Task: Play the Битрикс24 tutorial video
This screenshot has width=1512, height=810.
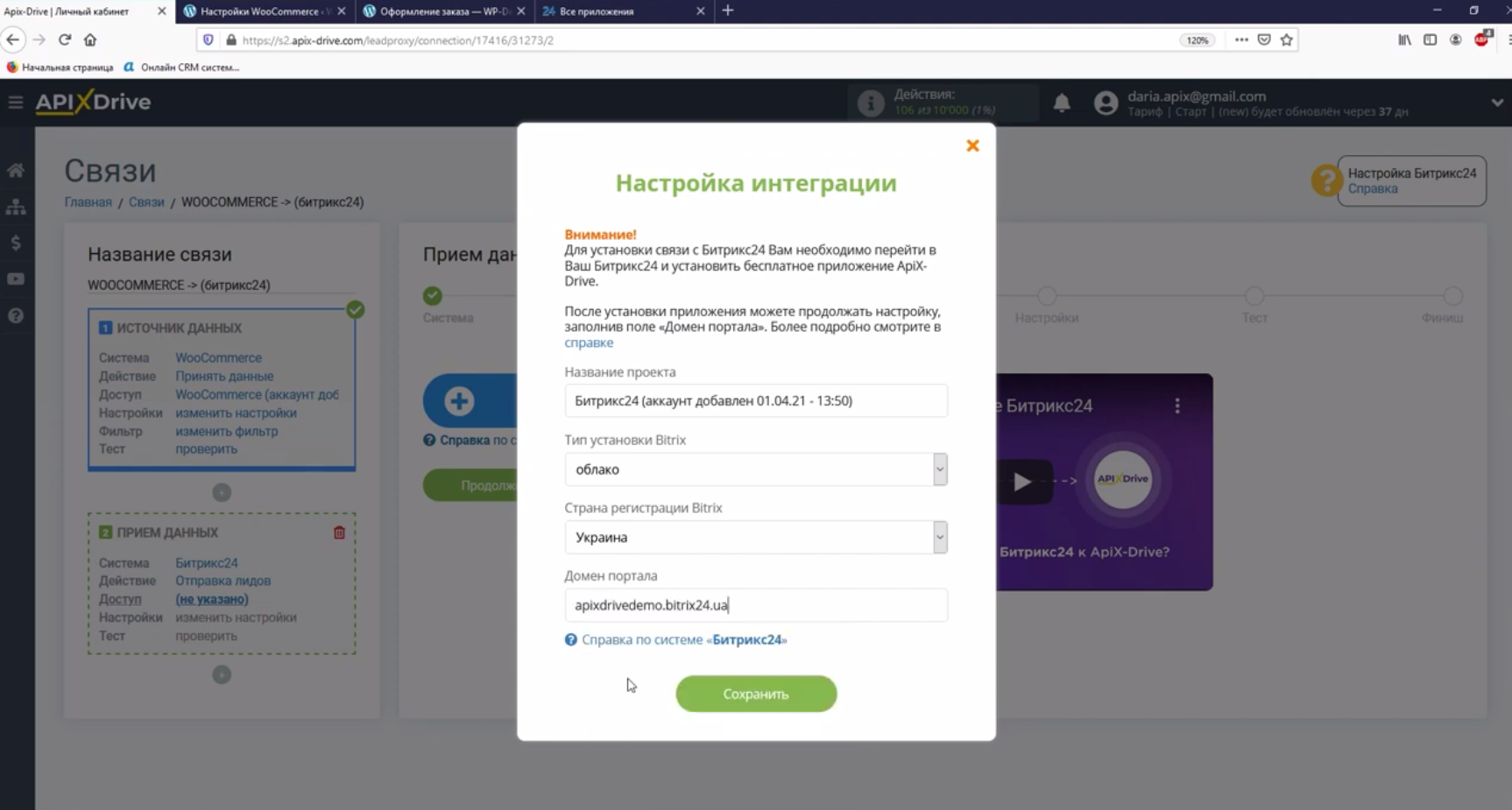Action: 1022,482
